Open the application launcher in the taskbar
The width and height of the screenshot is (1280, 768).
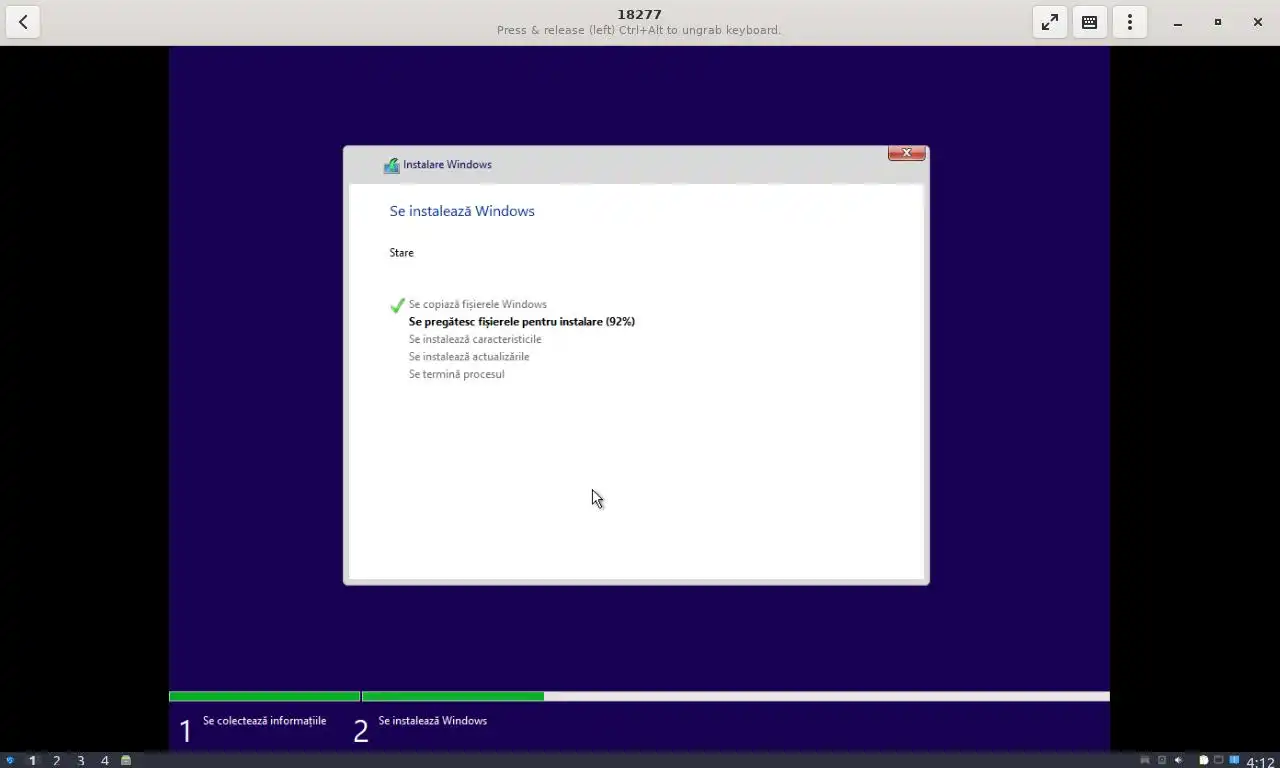click(10, 760)
